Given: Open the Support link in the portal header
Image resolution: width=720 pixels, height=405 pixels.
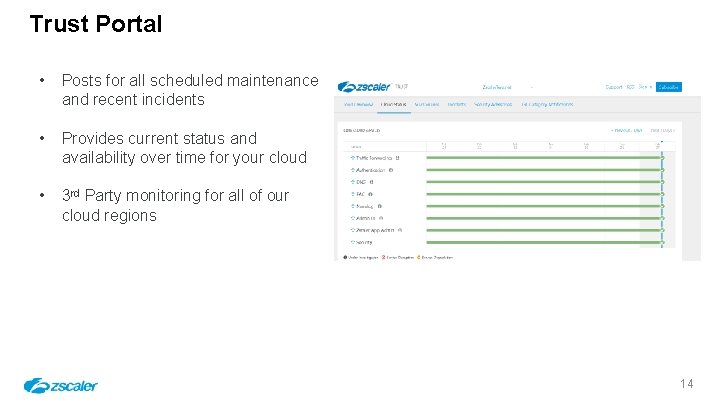Looking at the screenshot, I should point(613,87).
